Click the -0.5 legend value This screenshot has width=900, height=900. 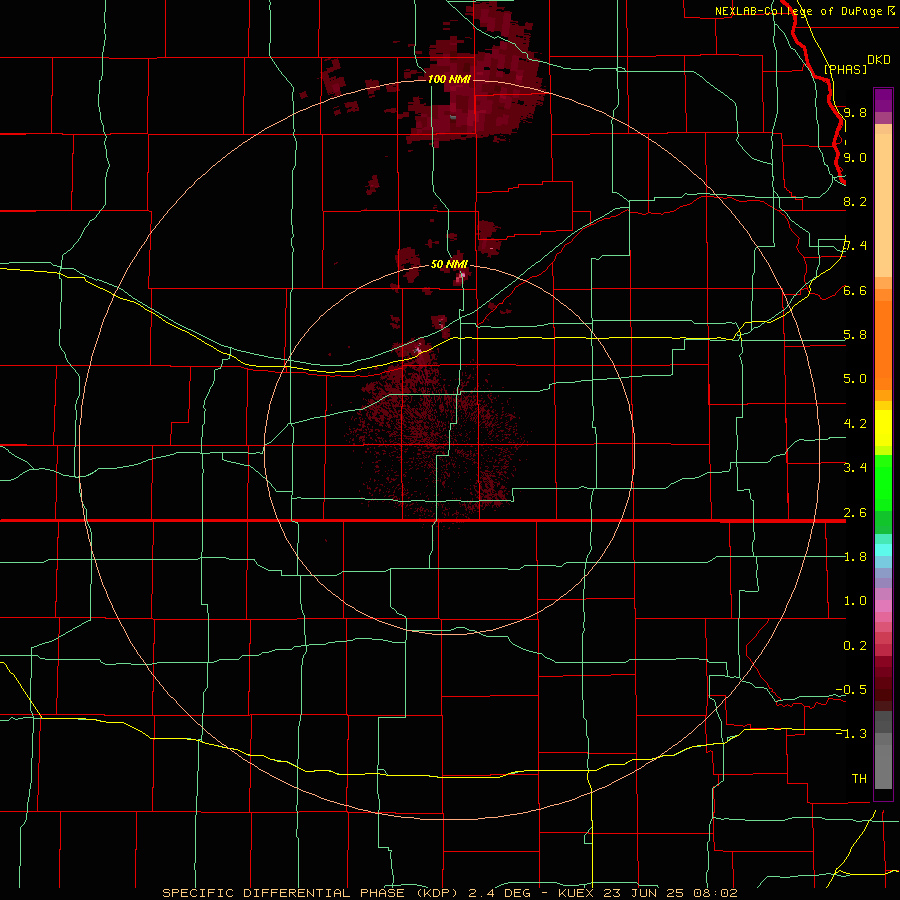click(851, 690)
